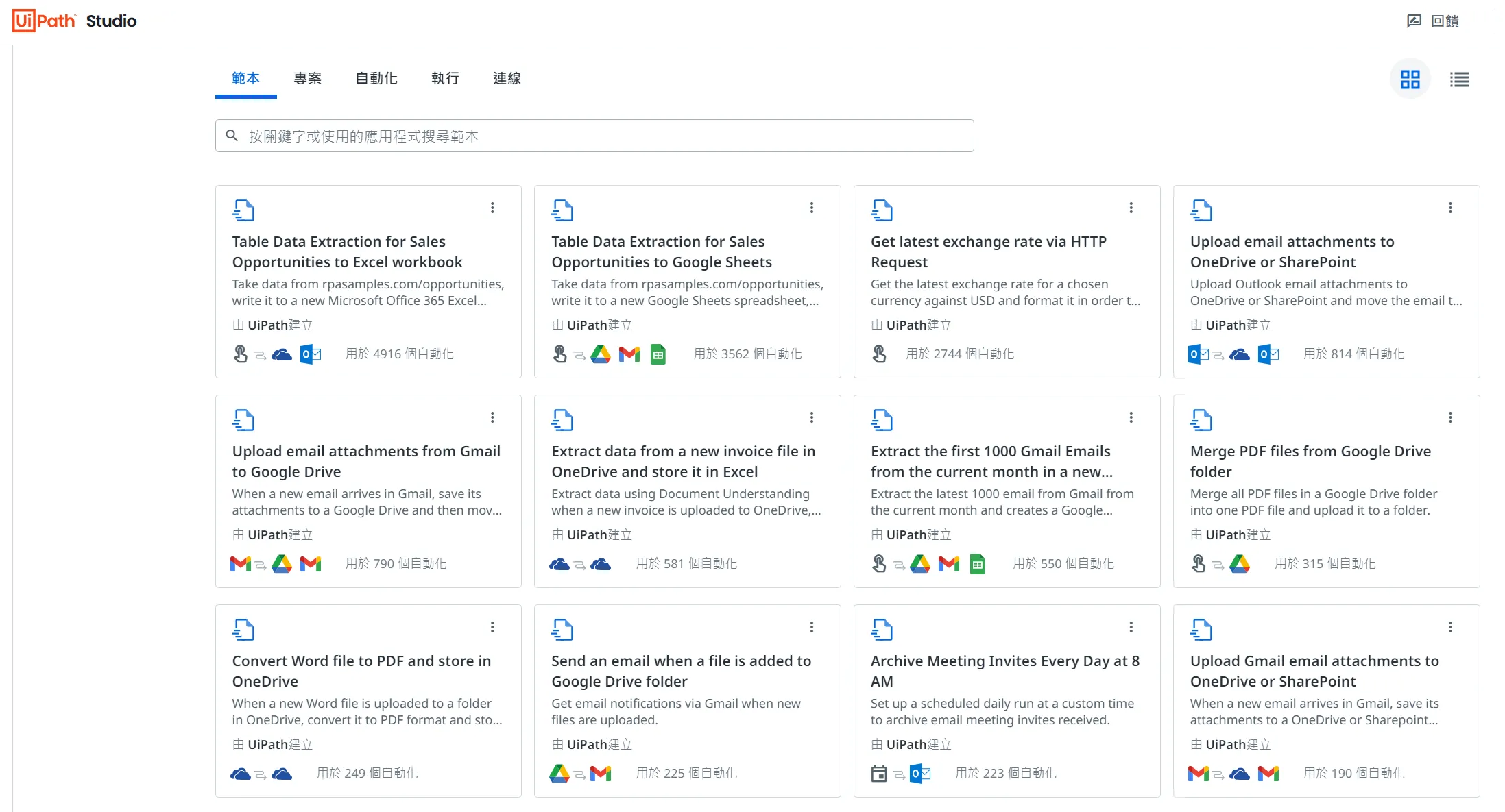Open the 自動化 tab
Image resolution: width=1505 pixels, height=812 pixels.
376,79
